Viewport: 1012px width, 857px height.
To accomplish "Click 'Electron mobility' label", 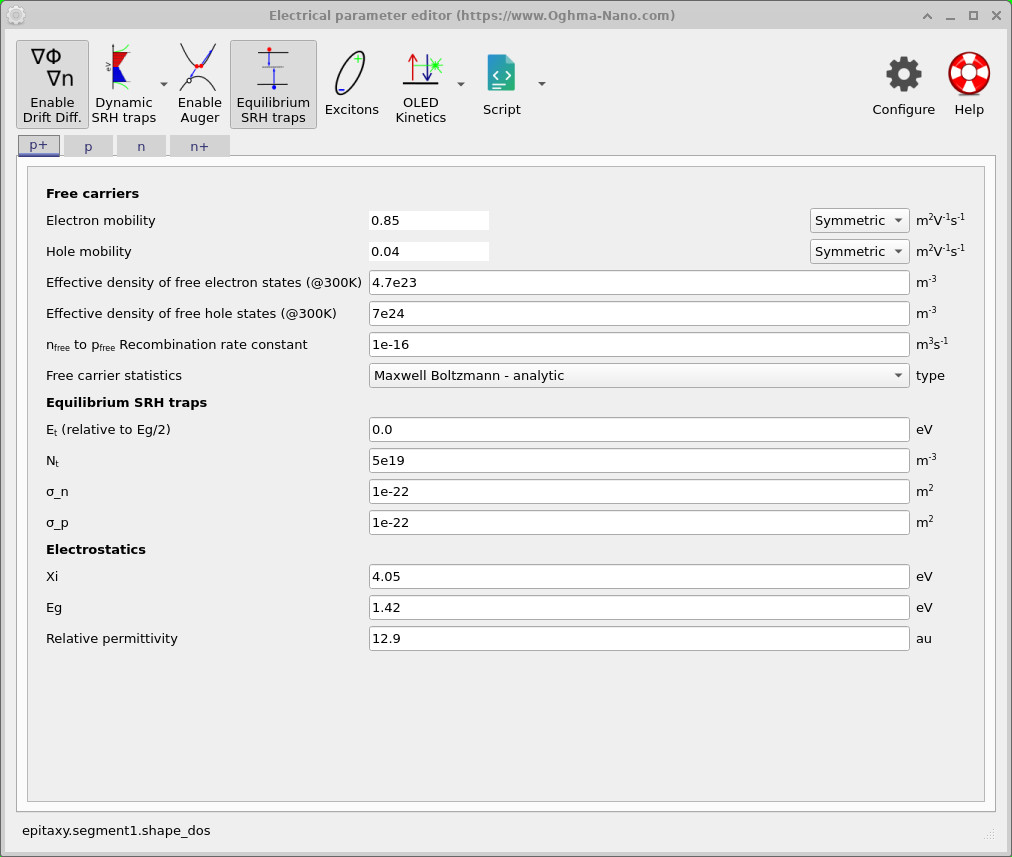I will [x=101, y=221].
